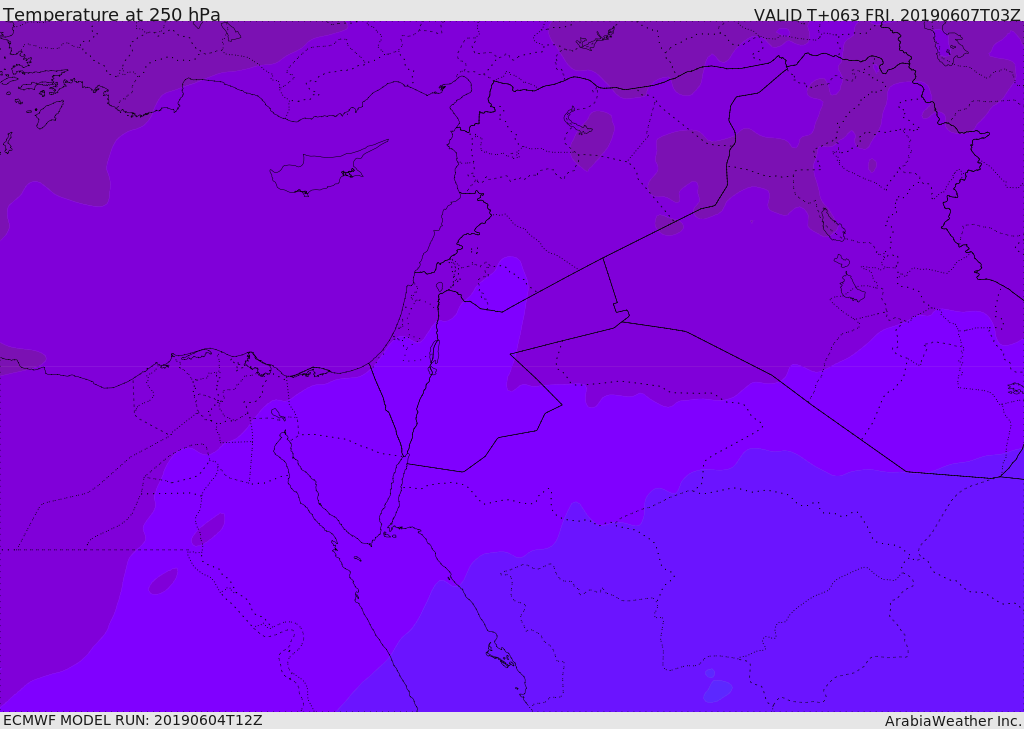Screen dimensions: 1024x729
Task: Click the 'ArabiaWeather Inc.' credit text
Action: tap(953, 721)
